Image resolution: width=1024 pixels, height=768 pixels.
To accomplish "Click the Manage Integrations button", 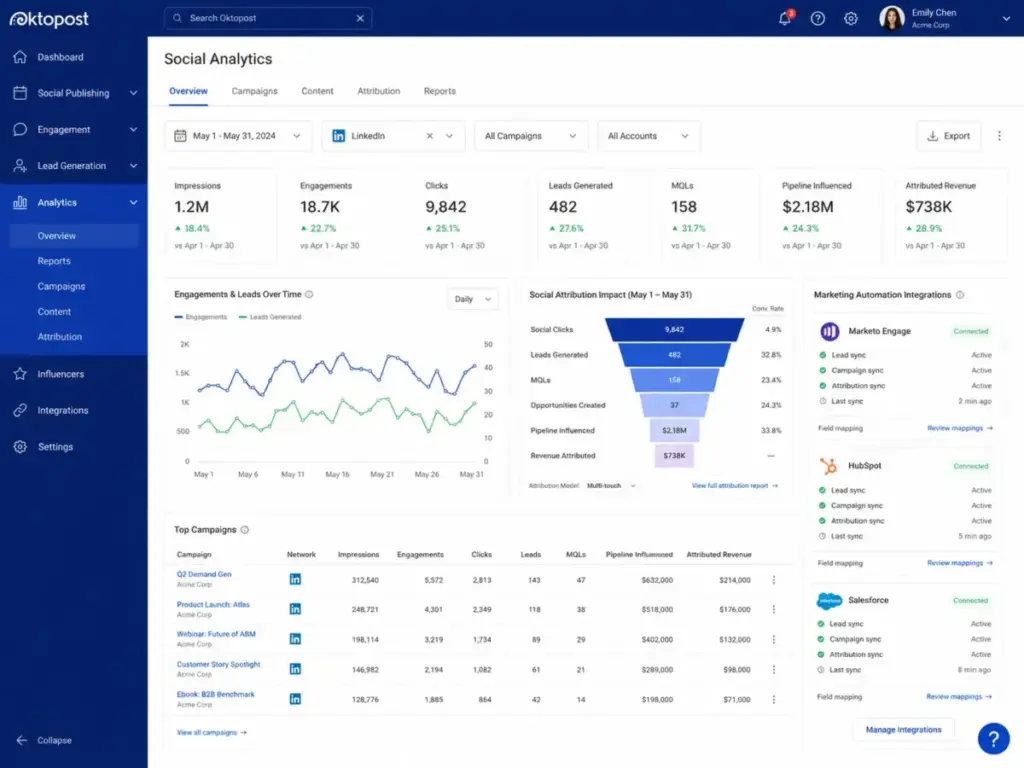I will (x=903, y=729).
